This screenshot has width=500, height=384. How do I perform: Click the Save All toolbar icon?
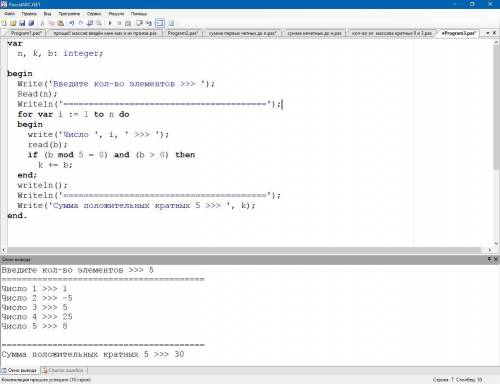[31, 23]
